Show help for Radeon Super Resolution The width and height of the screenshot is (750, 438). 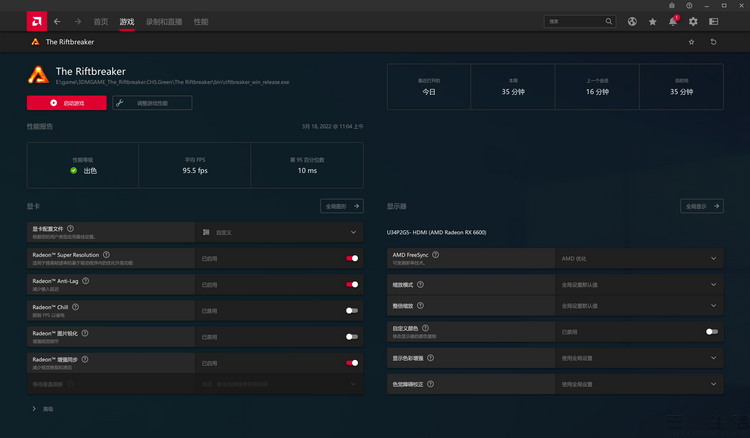(x=106, y=255)
